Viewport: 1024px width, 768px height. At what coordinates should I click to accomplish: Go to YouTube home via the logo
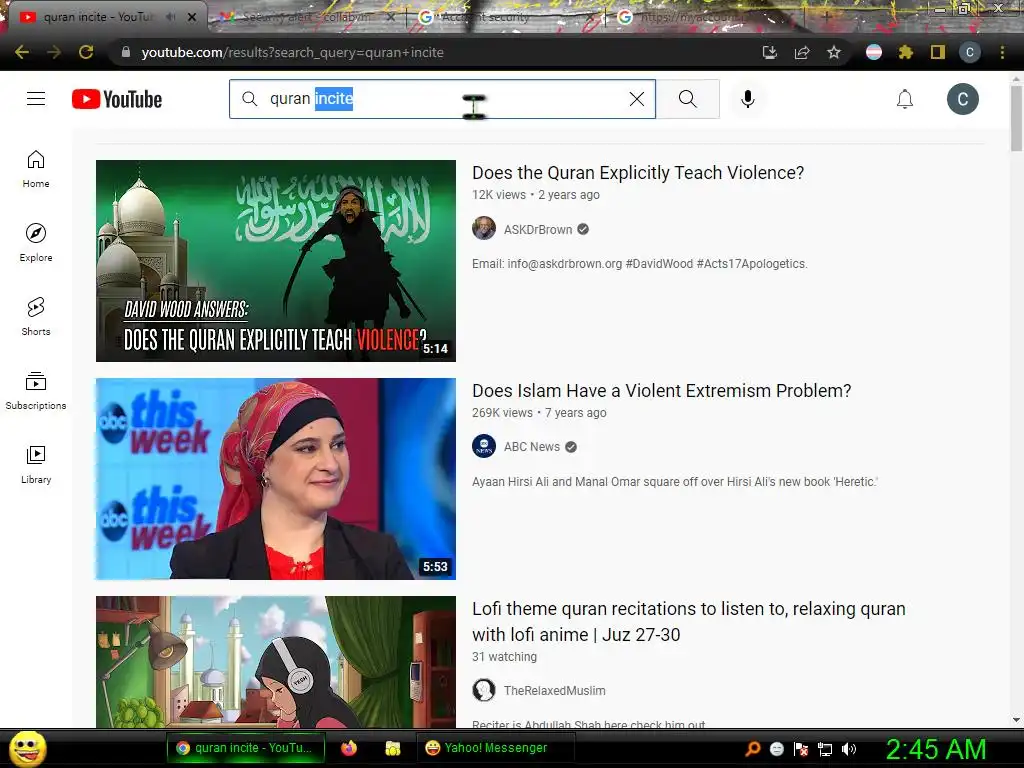point(117,99)
